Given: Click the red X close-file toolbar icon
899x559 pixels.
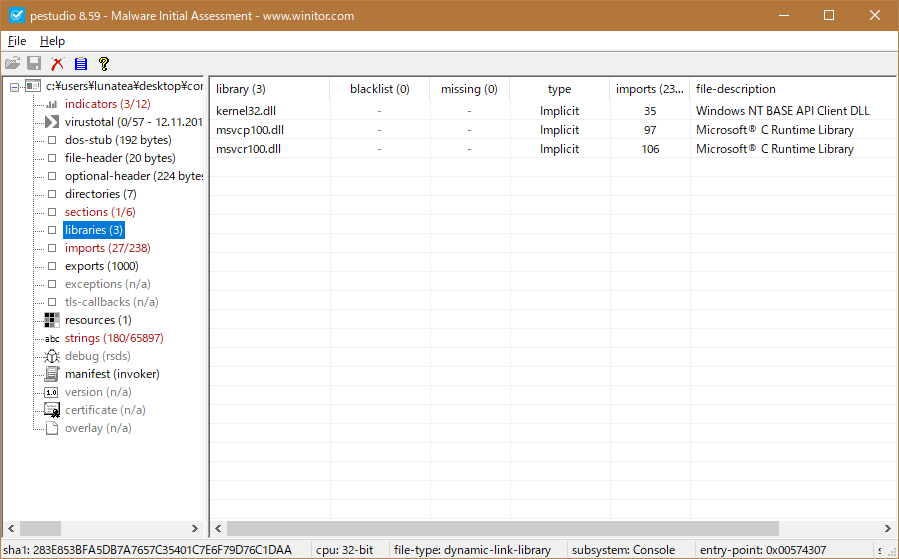Looking at the screenshot, I should (x=57, y=64).
